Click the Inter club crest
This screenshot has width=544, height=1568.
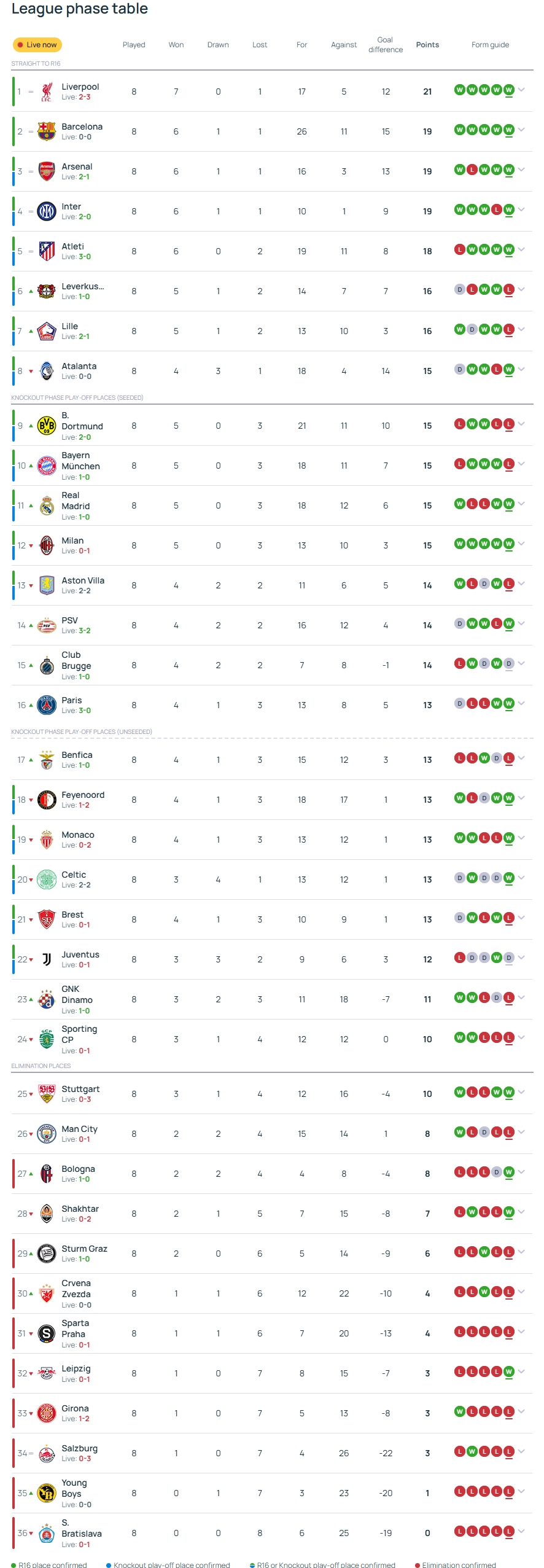pos(47,211)
